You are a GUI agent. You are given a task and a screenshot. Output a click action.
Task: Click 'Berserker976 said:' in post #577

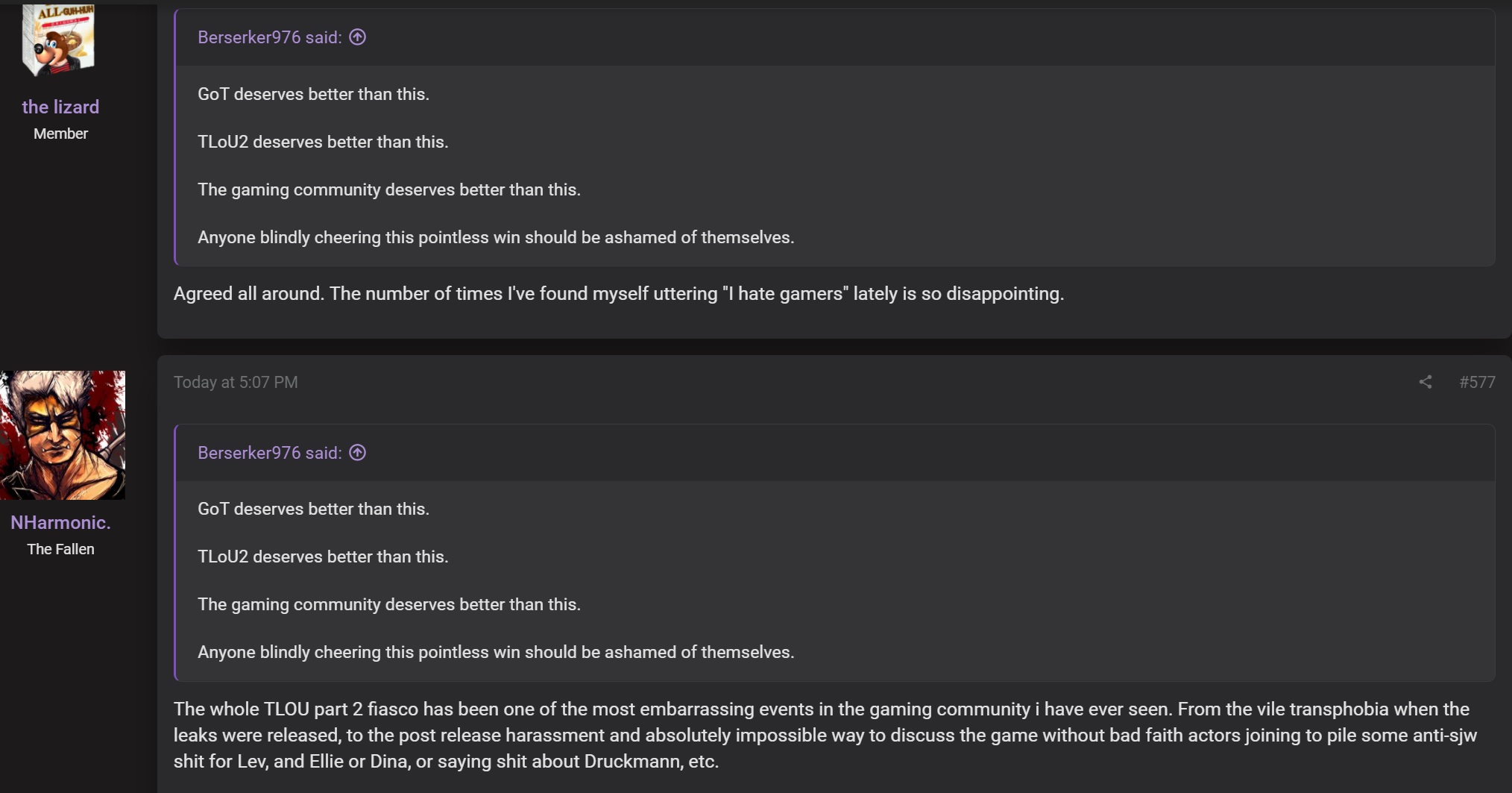[x=270, y=453]
